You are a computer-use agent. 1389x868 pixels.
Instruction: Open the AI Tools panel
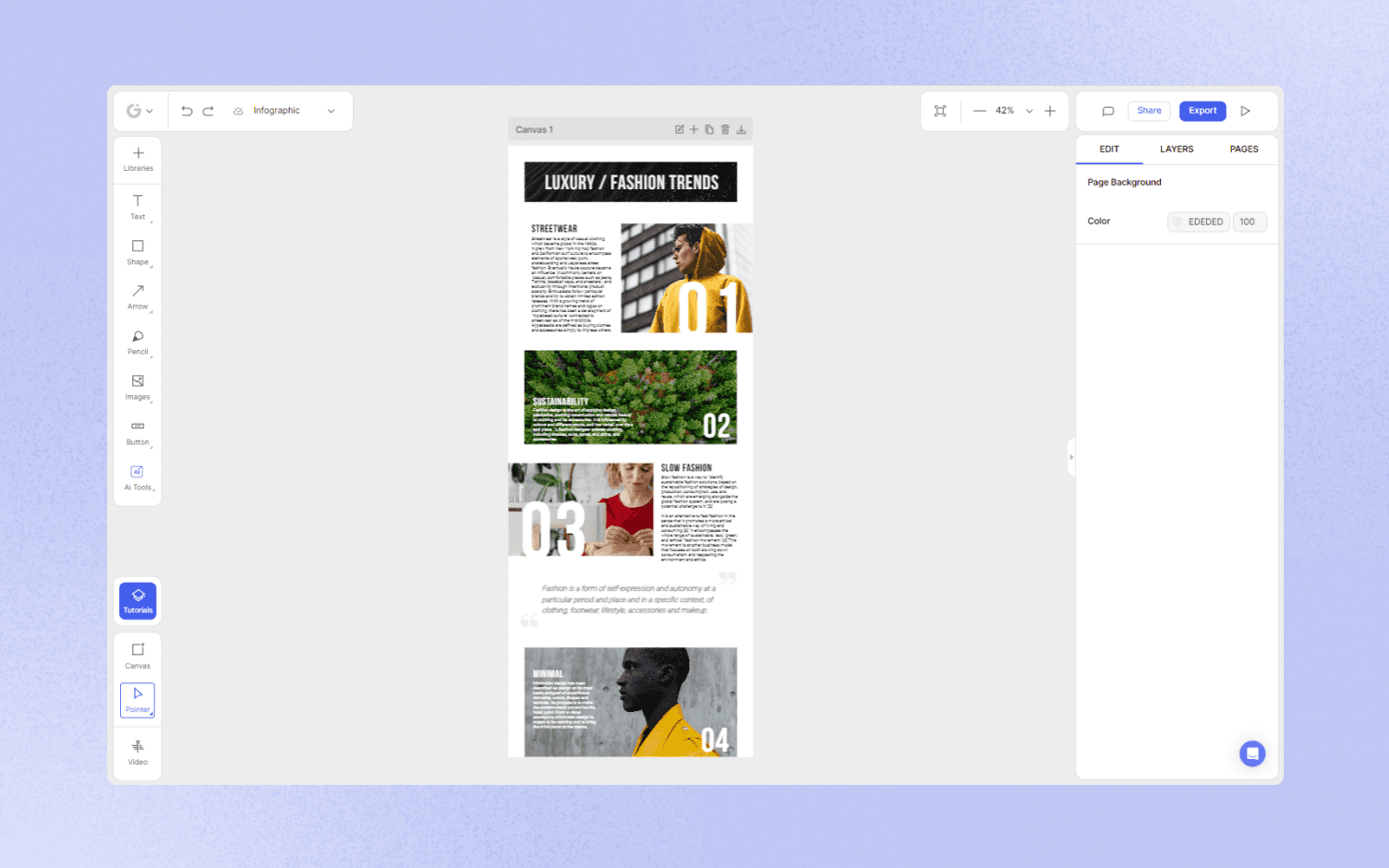(x=137, y=477)
